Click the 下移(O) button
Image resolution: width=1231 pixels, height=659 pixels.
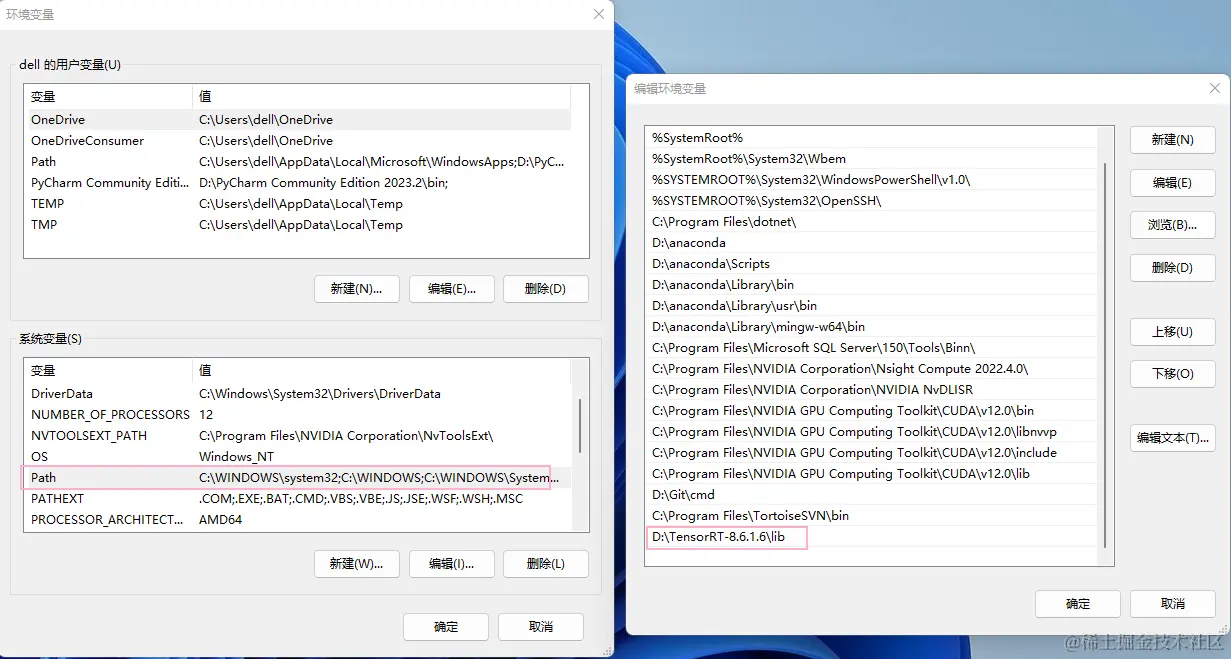tap(1172, 374)
